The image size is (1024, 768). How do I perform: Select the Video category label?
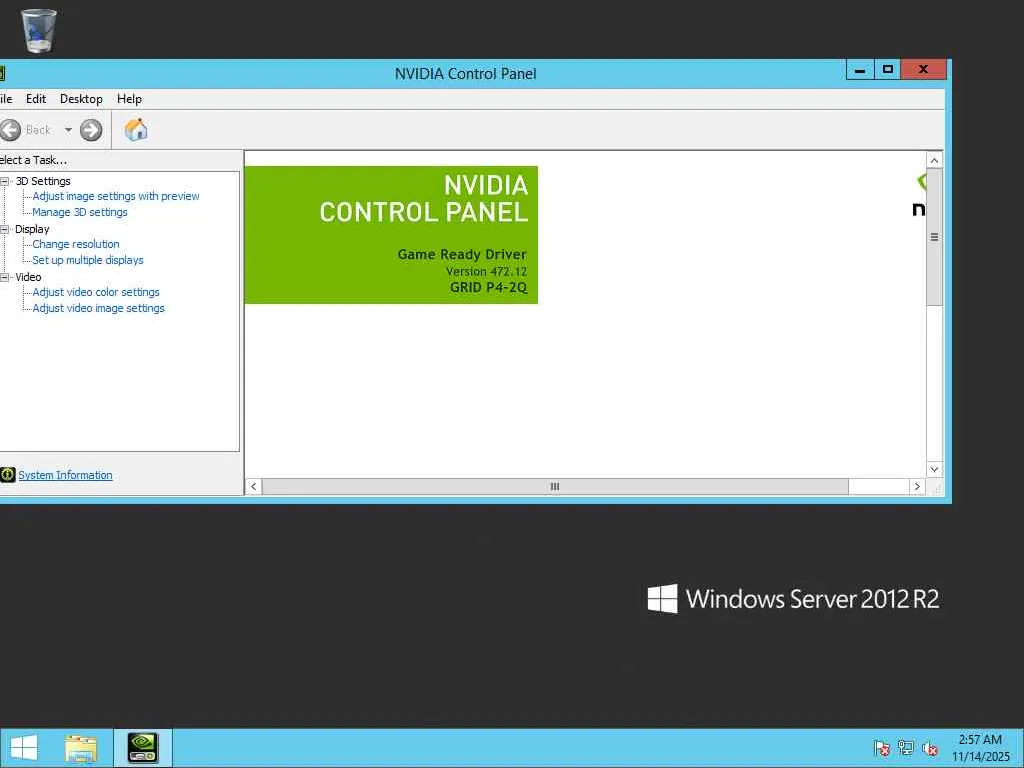tap(28, 277)
